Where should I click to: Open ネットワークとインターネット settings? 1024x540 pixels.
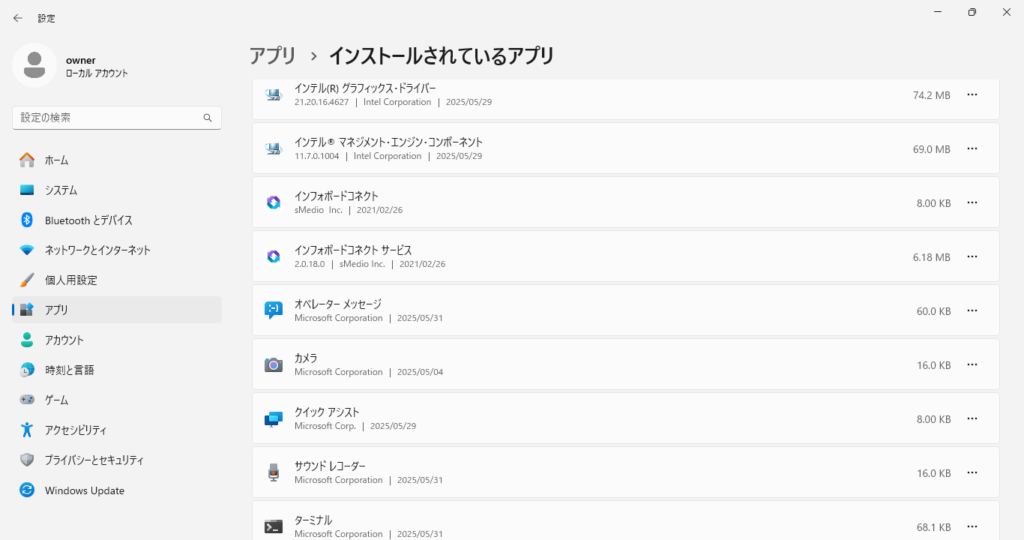pyautogui.click(x=117, y=250)
